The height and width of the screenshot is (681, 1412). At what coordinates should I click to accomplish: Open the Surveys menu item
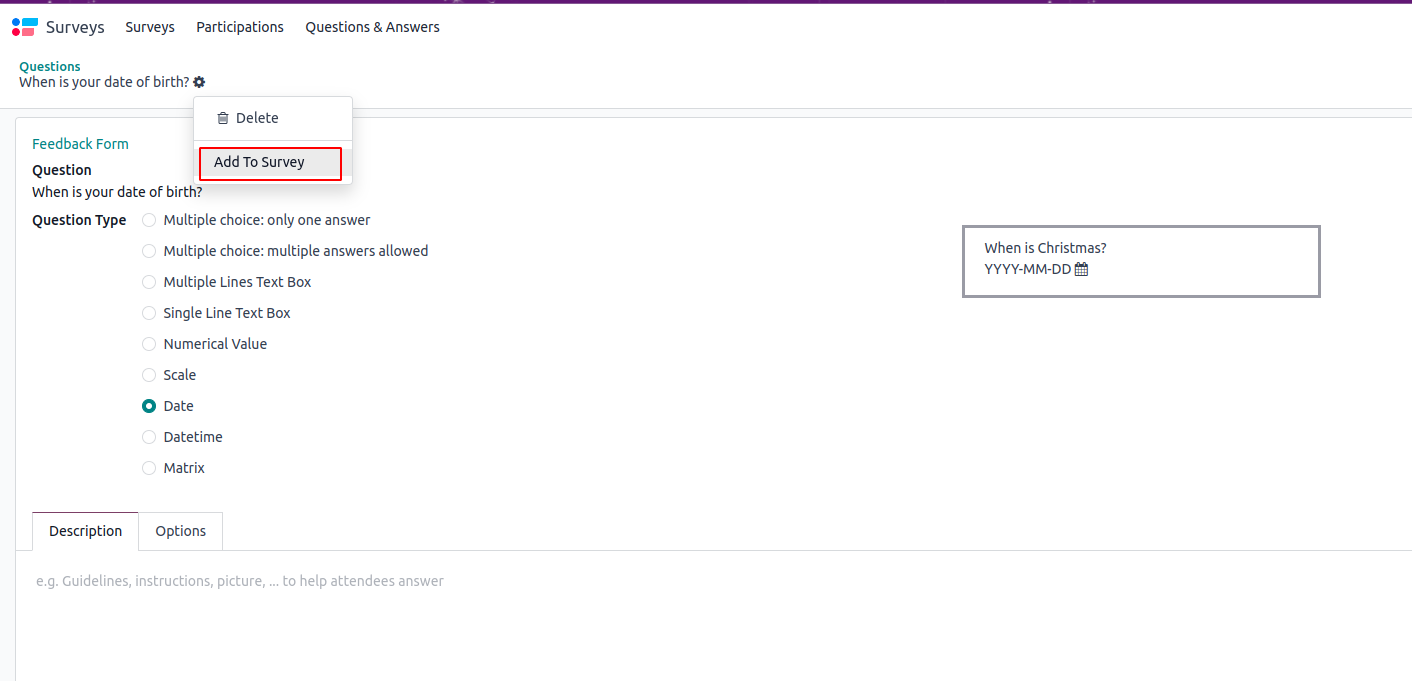(150, 27)
